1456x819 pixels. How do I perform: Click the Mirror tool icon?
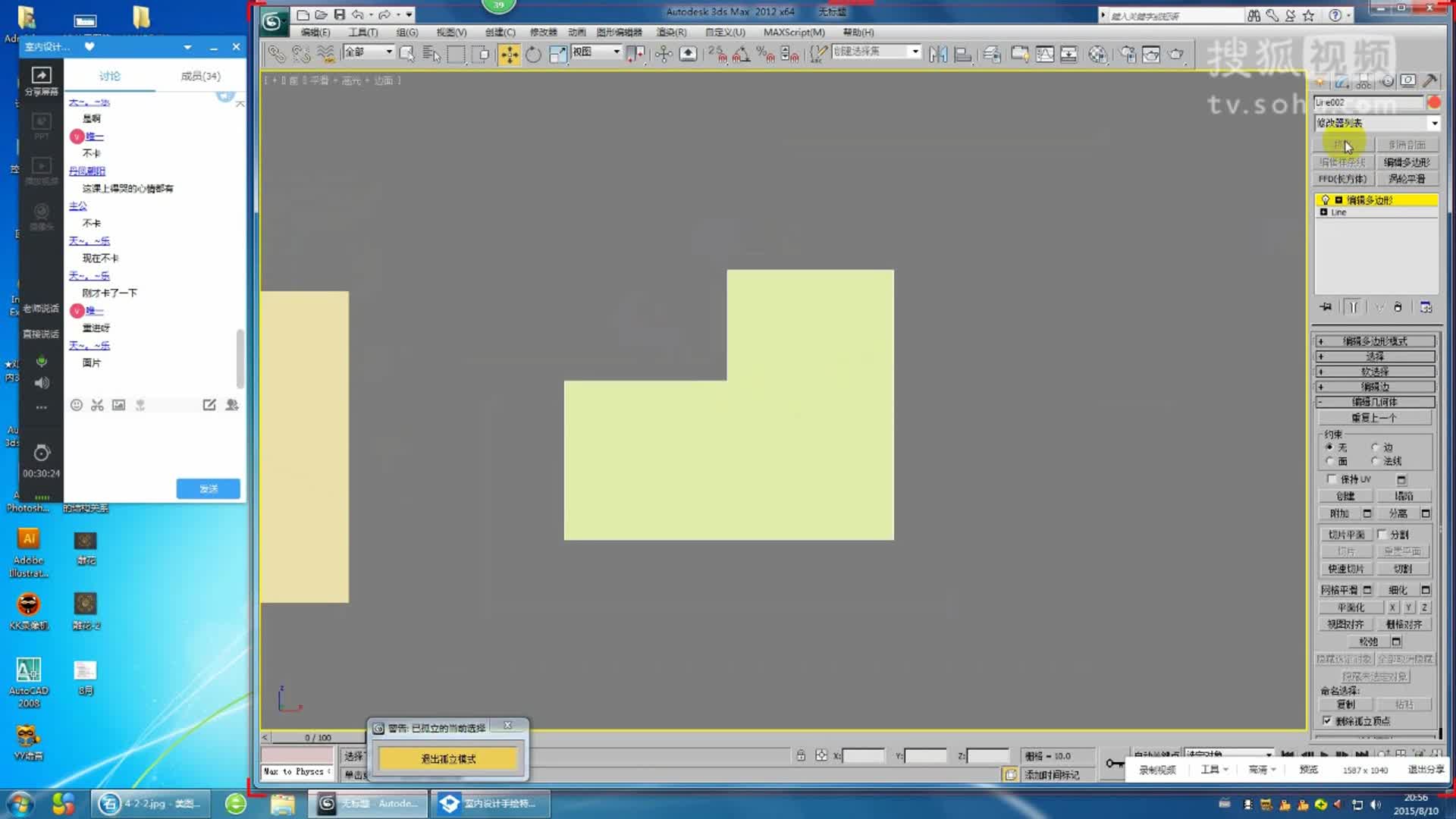(x=938, y=54)
